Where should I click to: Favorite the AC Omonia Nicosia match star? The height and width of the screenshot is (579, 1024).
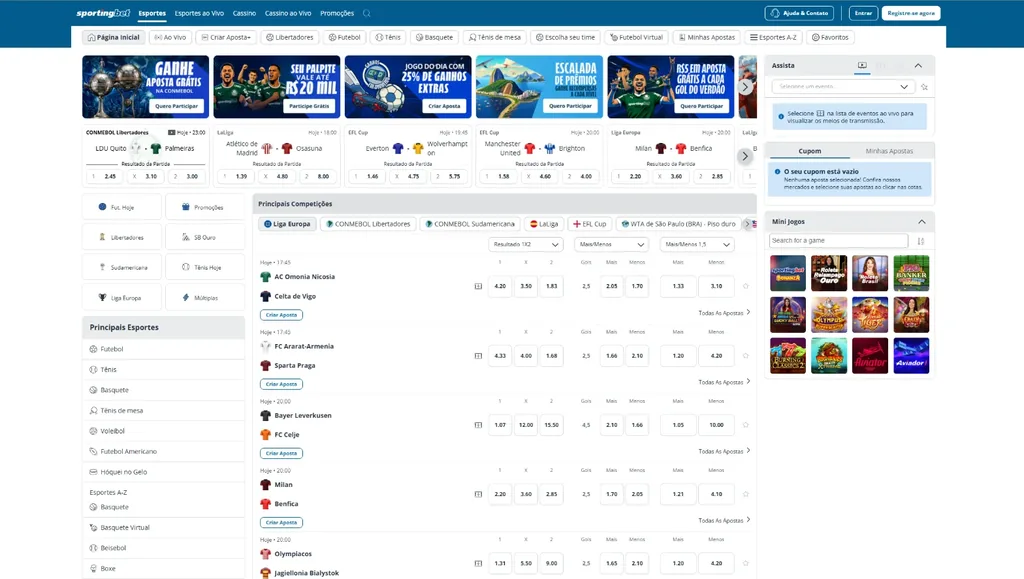coord(746,286)
